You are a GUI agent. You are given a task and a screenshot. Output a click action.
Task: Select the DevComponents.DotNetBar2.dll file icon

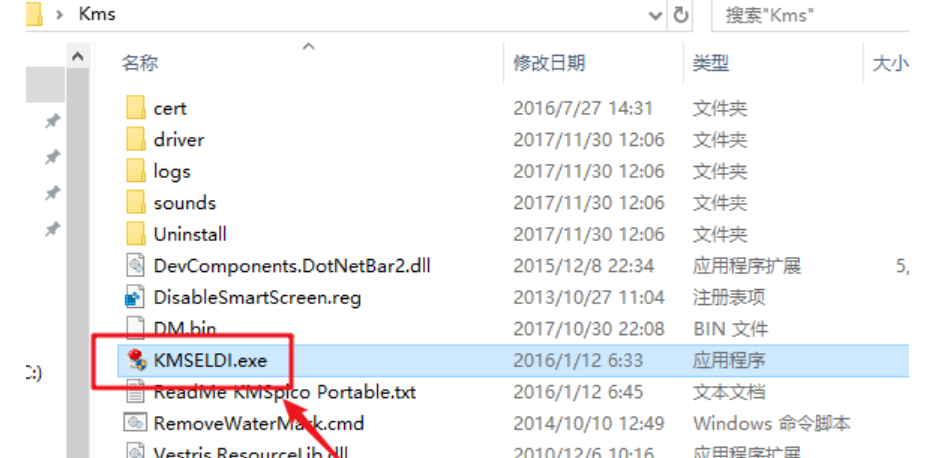click(x=136, y=265)
